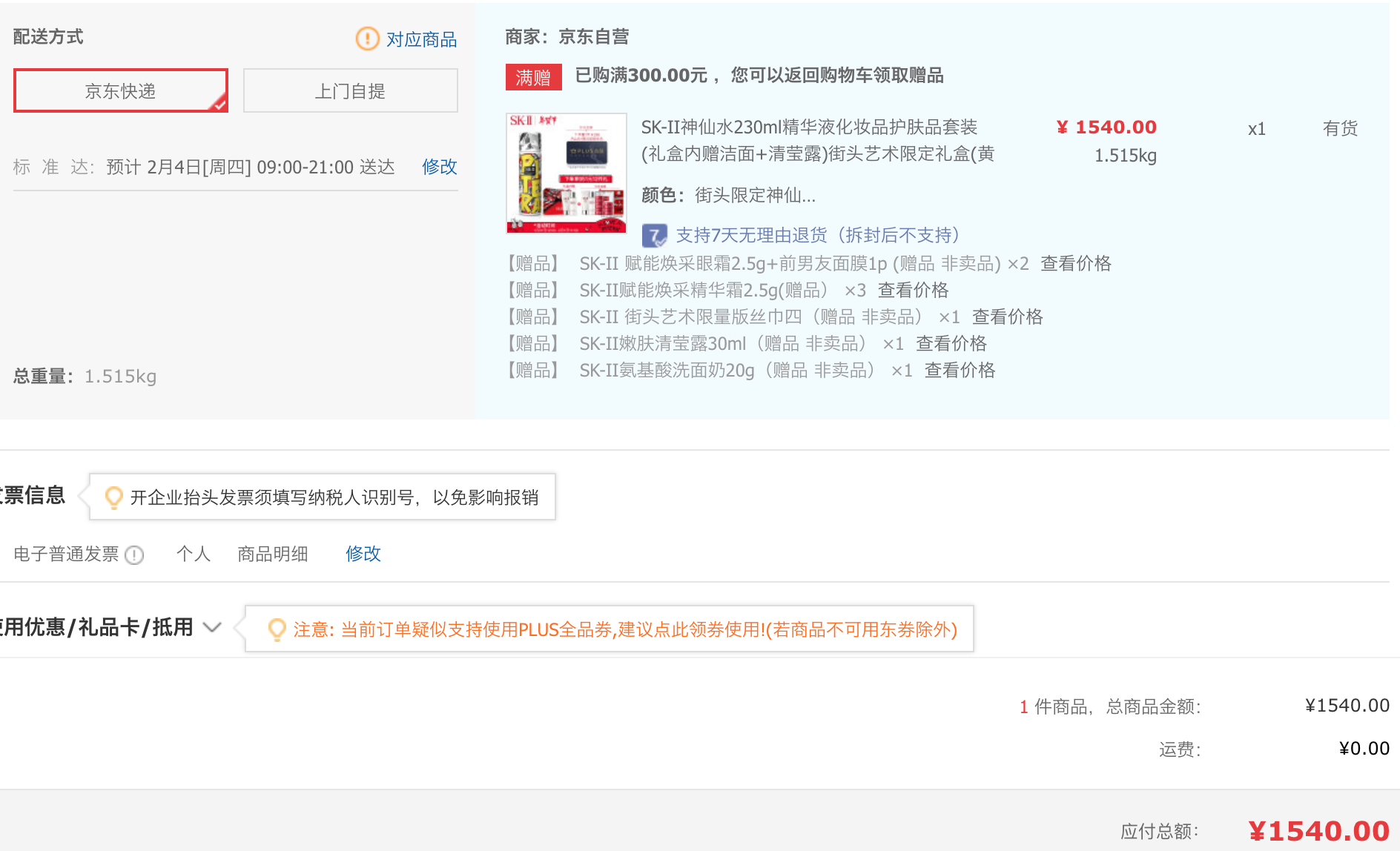Click the info icon next to 电子普通发票

(x=134, y=554)
